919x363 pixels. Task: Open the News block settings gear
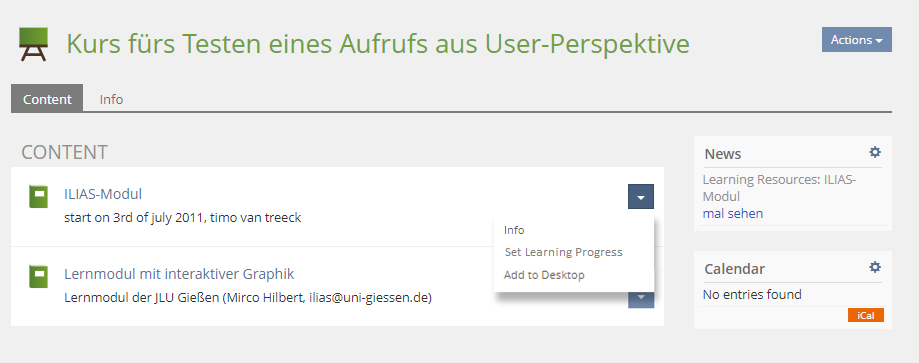[x=874, y=152]
